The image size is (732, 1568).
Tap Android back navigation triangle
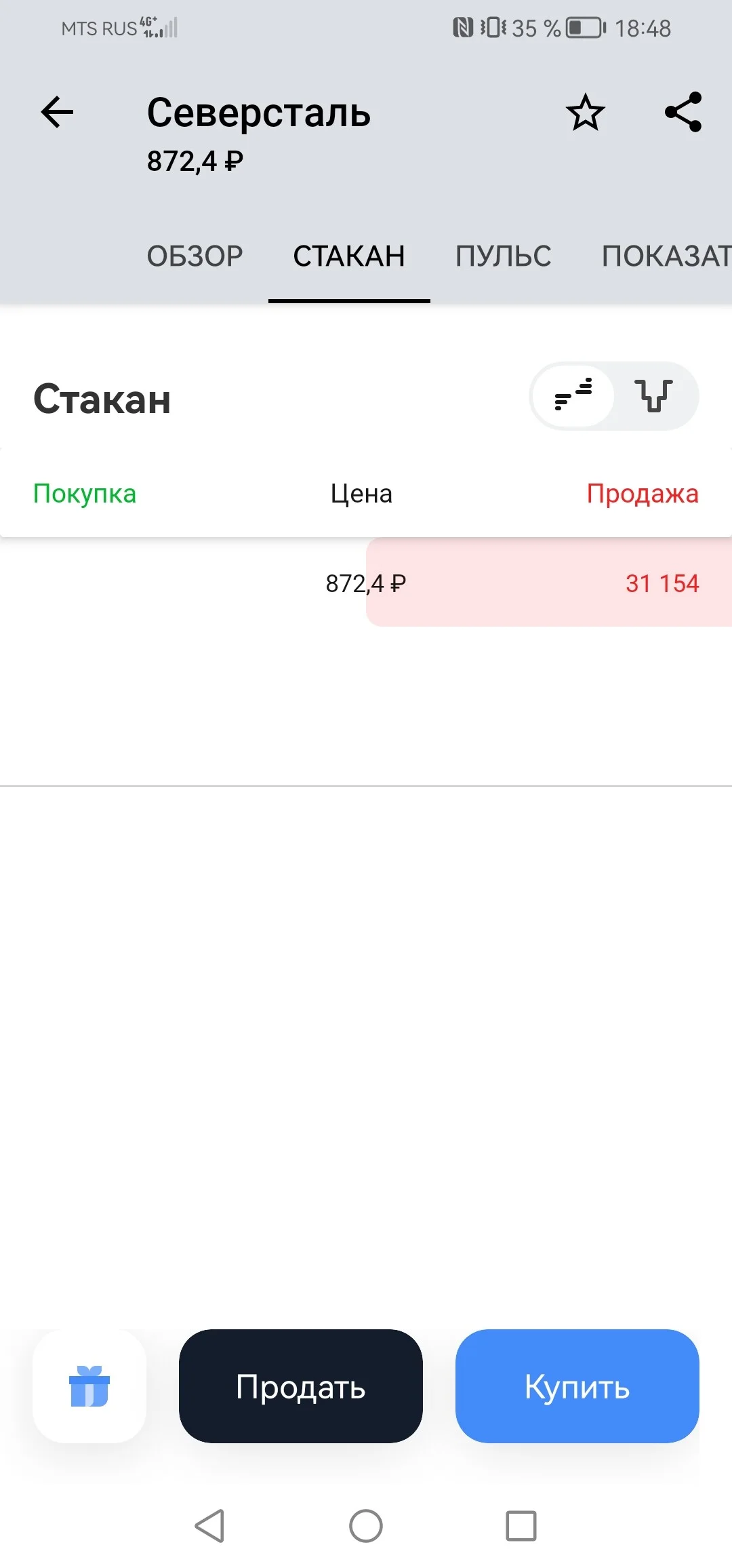click(x=209, y=1526)
